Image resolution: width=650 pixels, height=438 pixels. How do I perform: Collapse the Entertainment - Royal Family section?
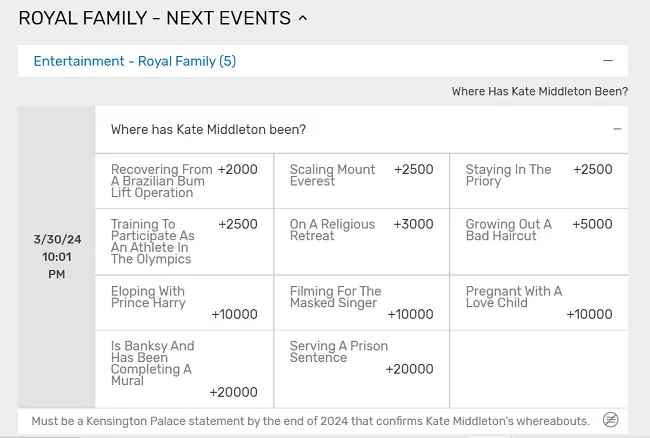pyautogui.click(x=608, y=61)
